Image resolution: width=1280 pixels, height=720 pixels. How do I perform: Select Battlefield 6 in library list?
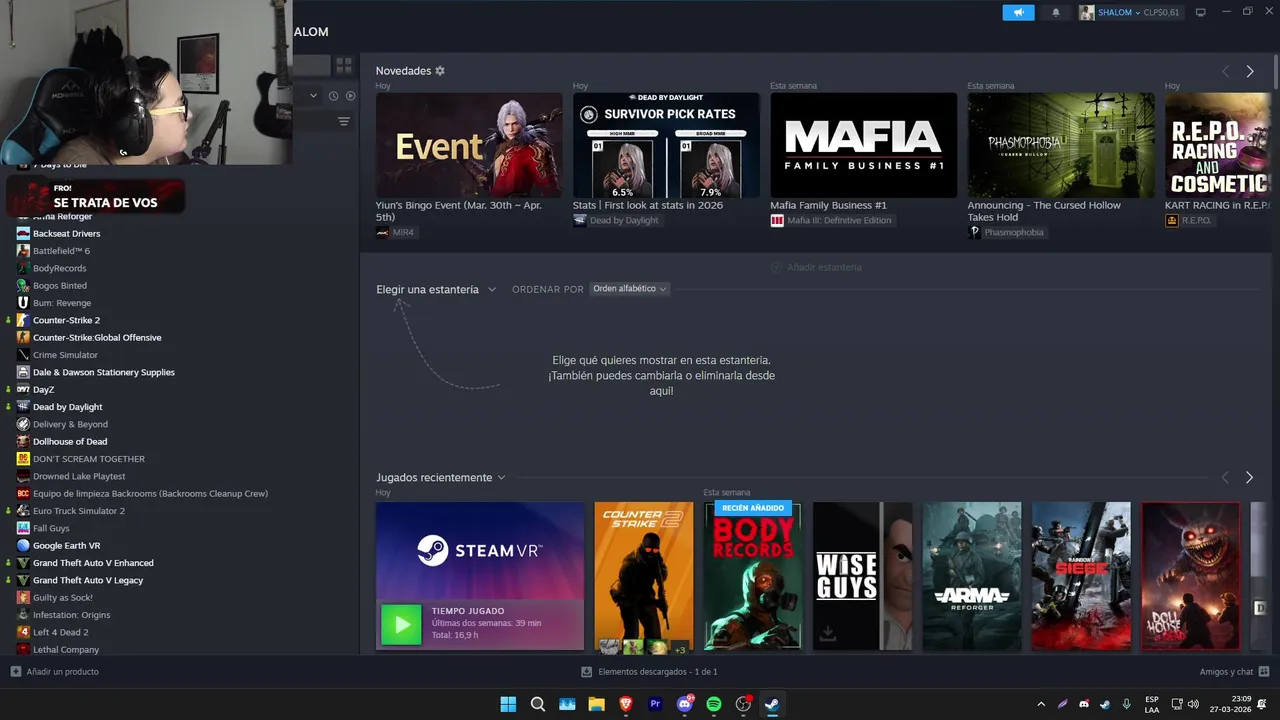point(61,251)
